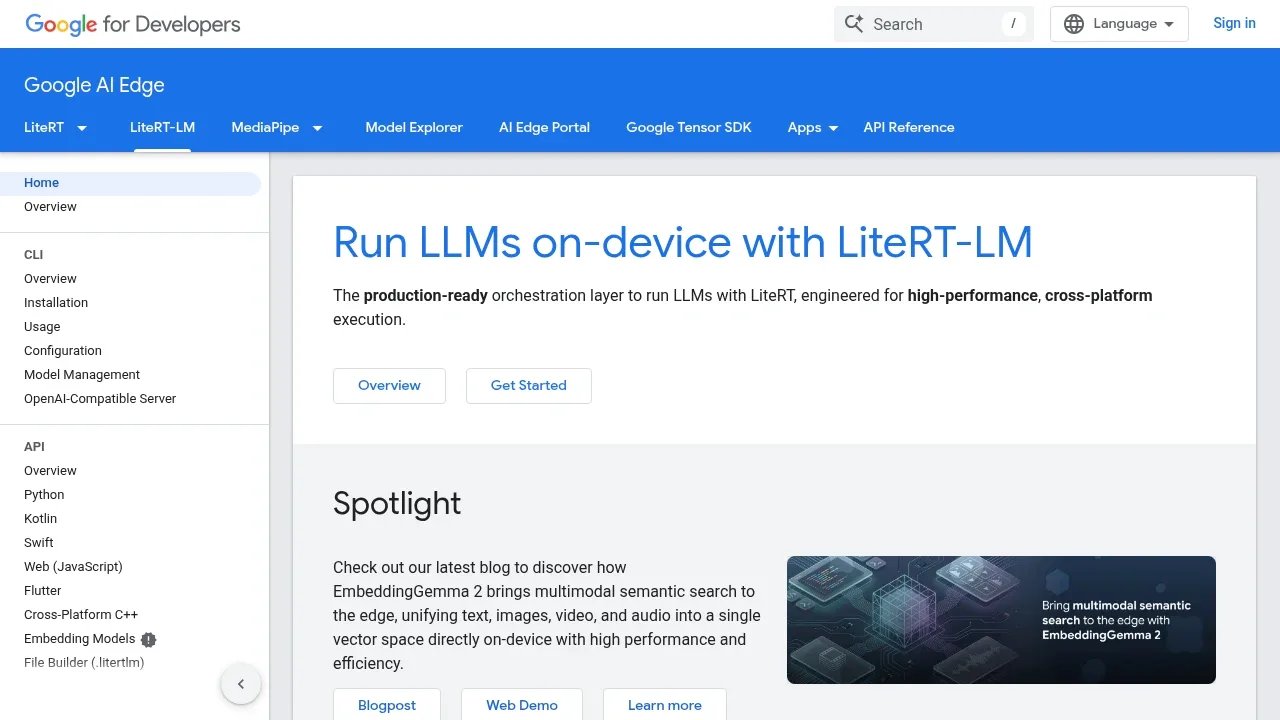
Task: Expand the MediaPipe dropdown arrow
Action: (x=317, y=128)
